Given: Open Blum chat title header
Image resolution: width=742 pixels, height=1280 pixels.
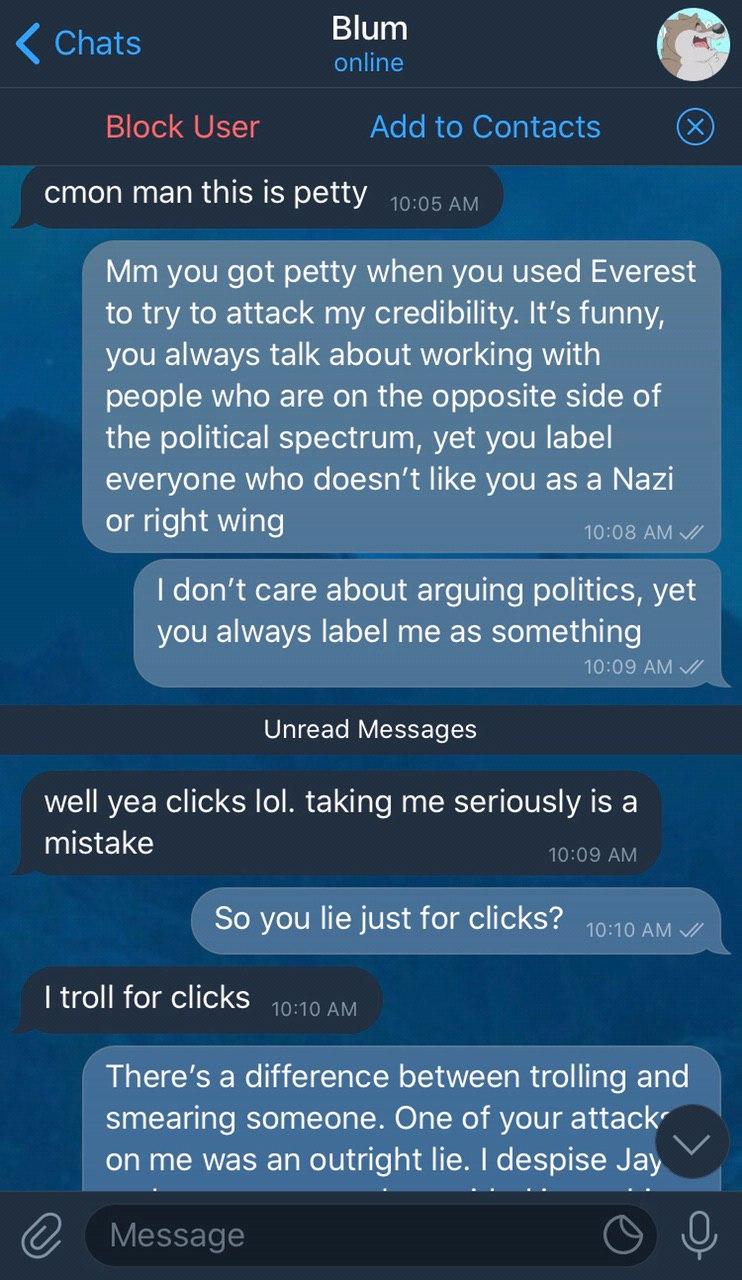Looking at the screenshot, I should (369, 44).
